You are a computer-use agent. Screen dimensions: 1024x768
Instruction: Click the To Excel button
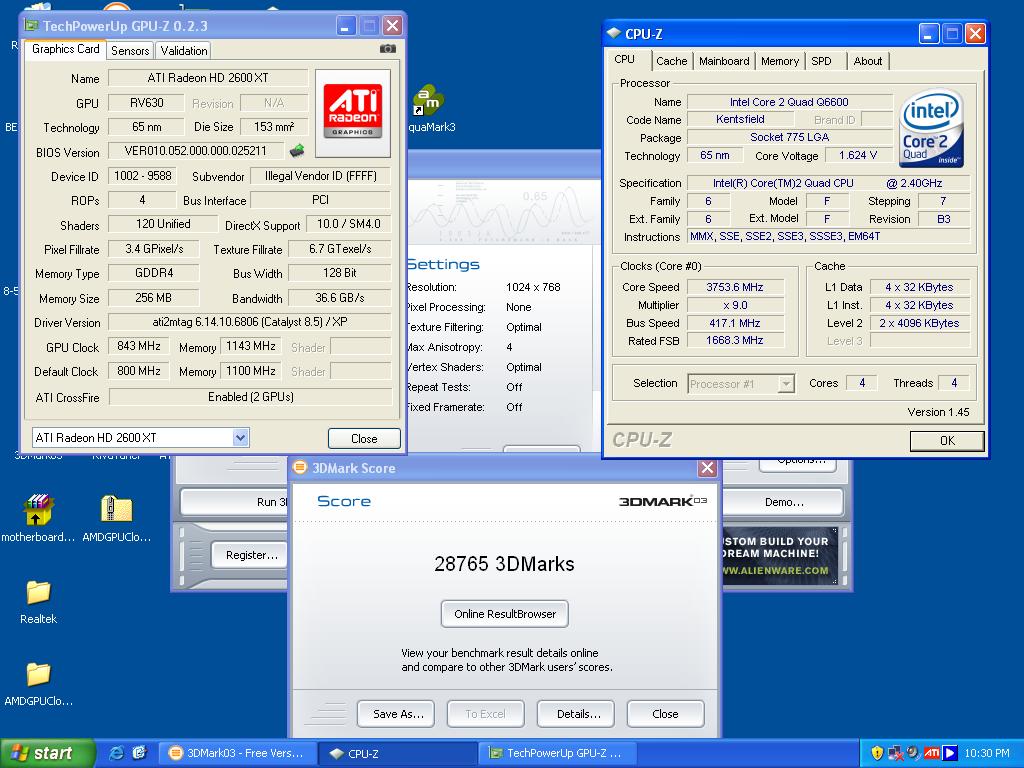pos(485,714)
